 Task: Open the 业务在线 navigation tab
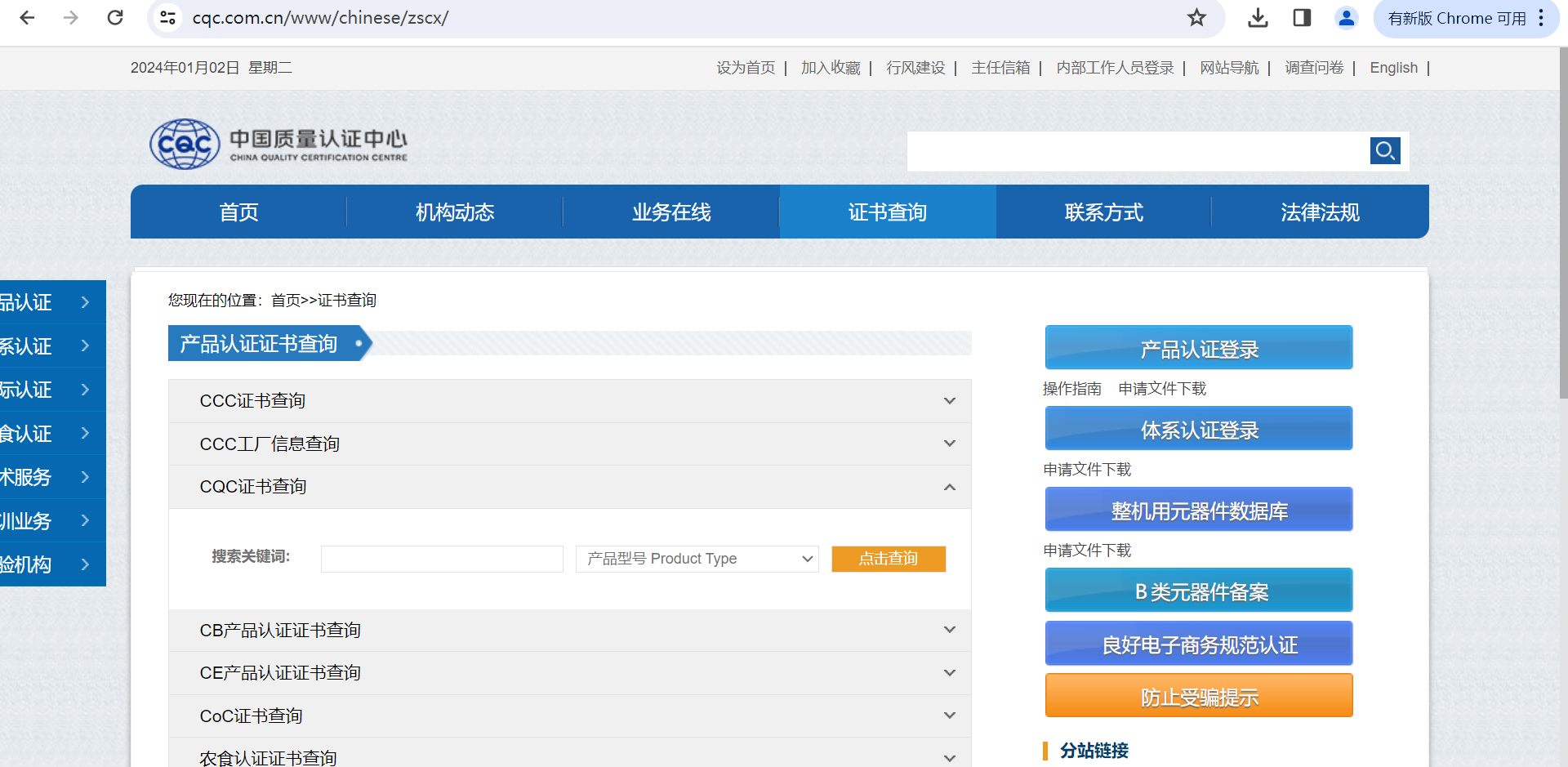tap(670, 212)
